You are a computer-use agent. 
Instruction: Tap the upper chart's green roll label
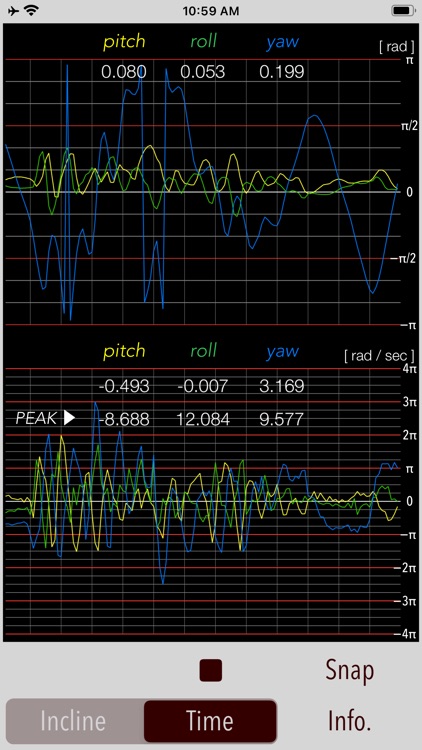[x=204, y=41]
